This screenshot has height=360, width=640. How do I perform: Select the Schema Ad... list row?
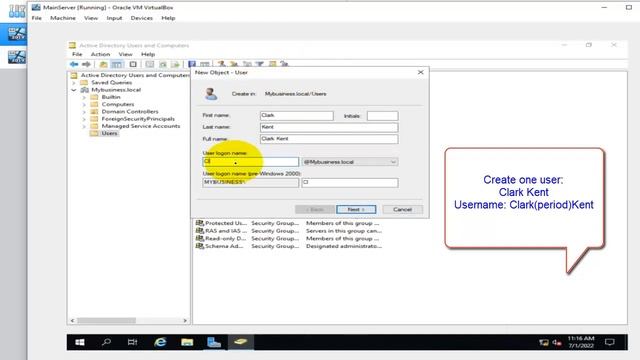click(x=289, y=246)
